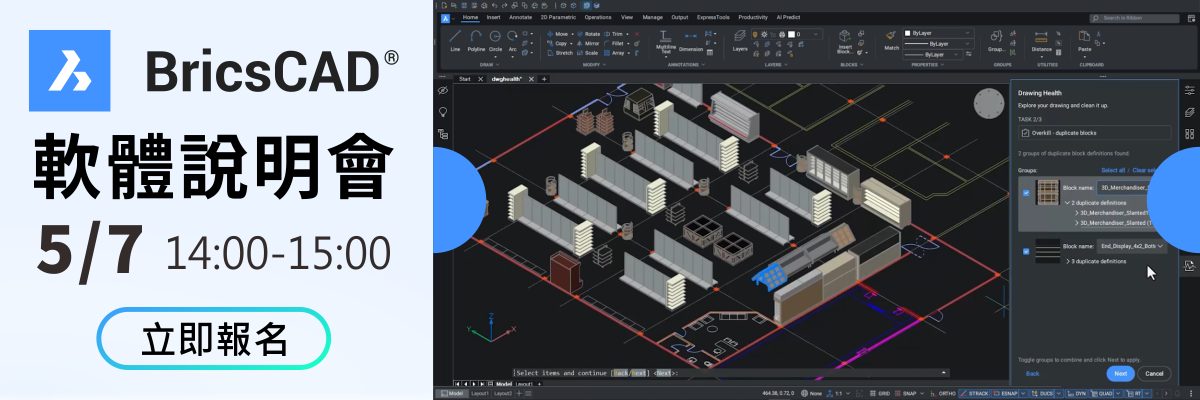Click the BricsCAD logo icon in banner
1200x400 pixels.
pos(71,71)
